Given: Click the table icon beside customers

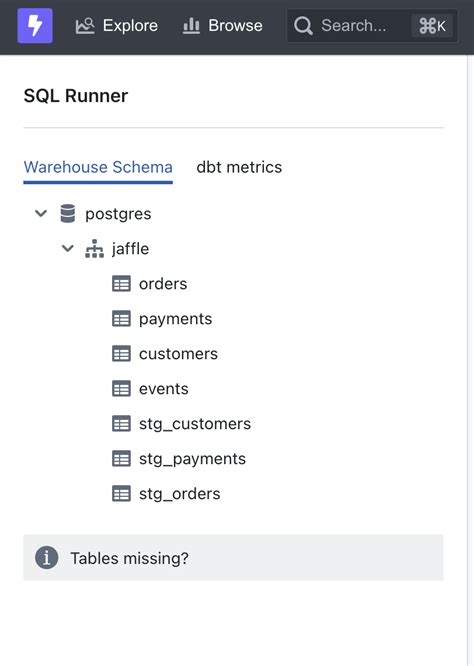Looking at the screenshot, I should click(x=121, y=354).
